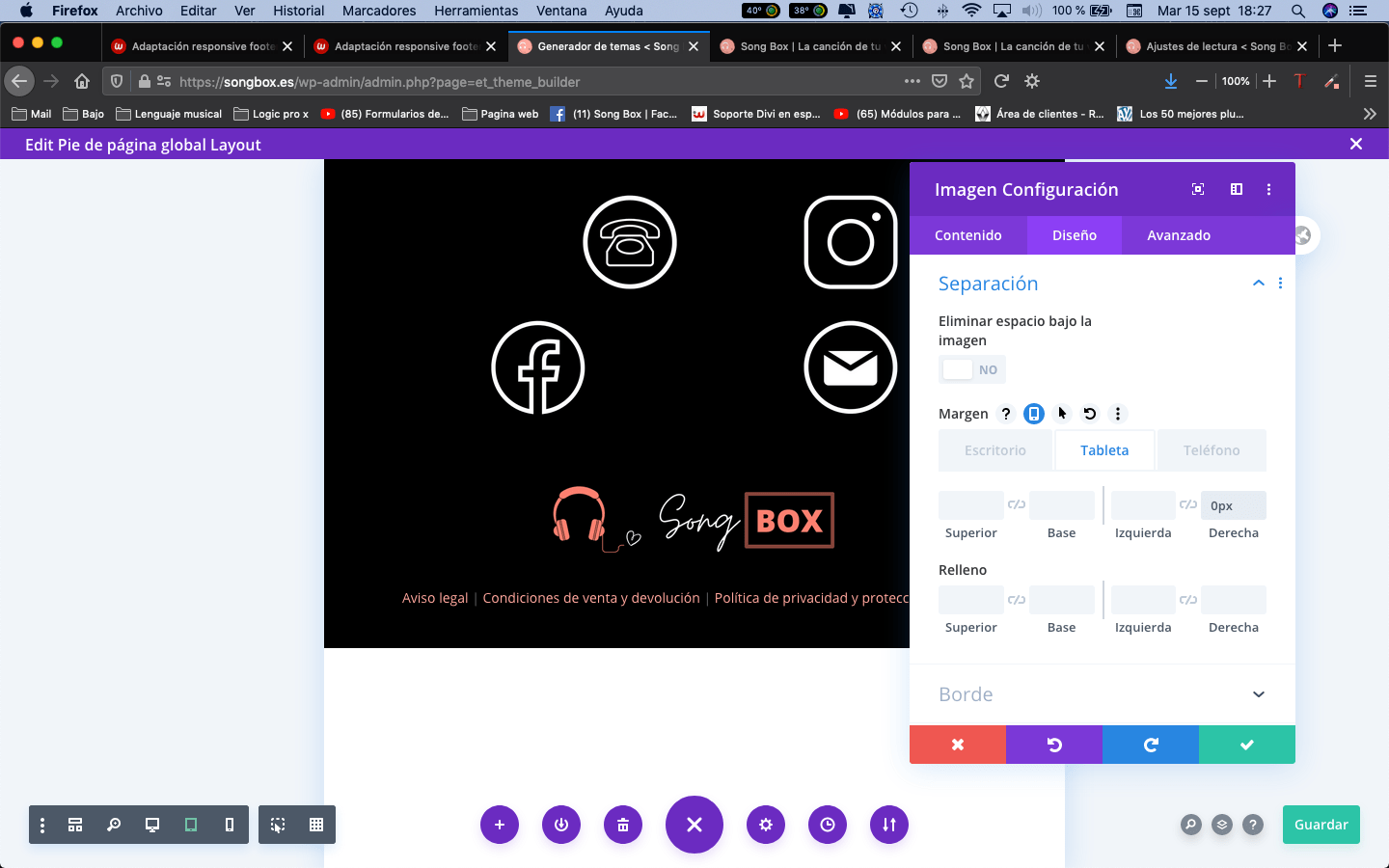1389x868 pixels.
Task: Close Edit Pie de página global Layout
Action: 1356,144
